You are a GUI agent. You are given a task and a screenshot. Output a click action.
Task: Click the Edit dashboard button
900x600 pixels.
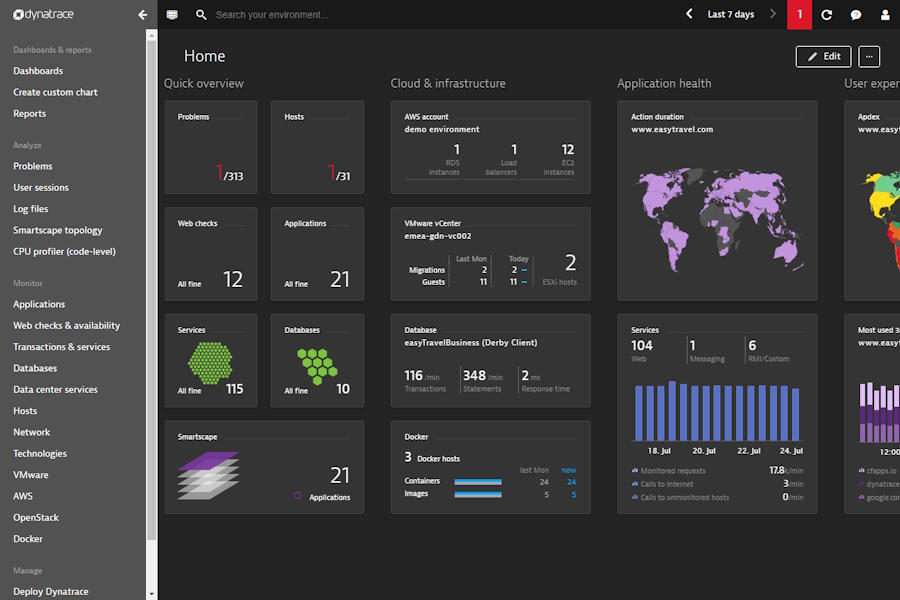coord(823,56)
